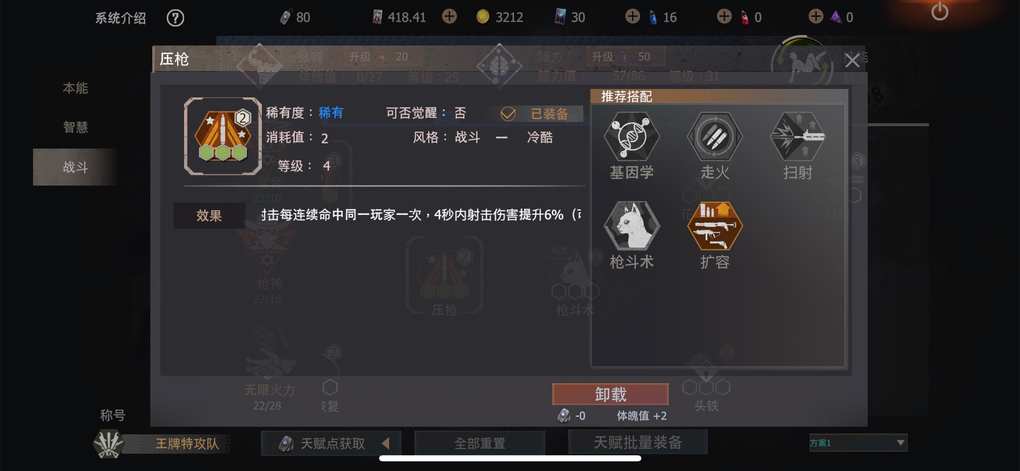Expand the arrow next to 天赋点获取
The width and height of the screenshot is (1020, 471).
386,444
